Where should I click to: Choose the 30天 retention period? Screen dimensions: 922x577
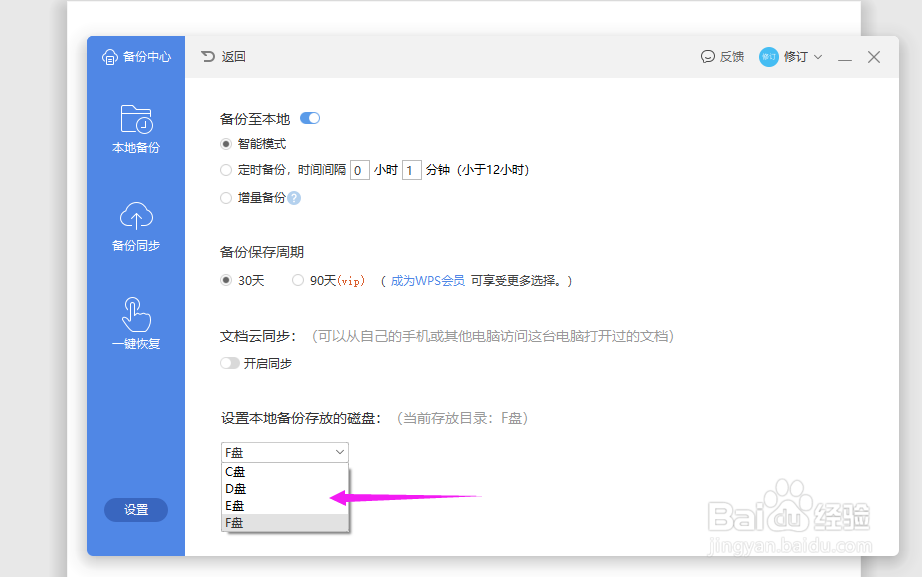[x=226, y=281]
